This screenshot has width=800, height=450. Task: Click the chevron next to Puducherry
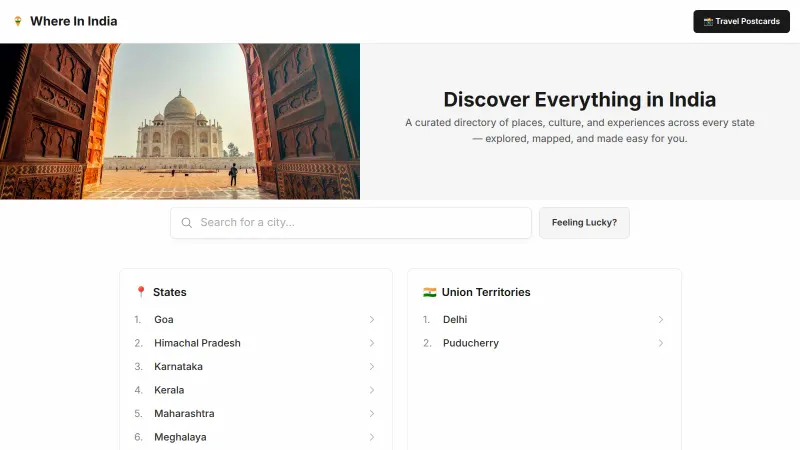tap(660, 343)
